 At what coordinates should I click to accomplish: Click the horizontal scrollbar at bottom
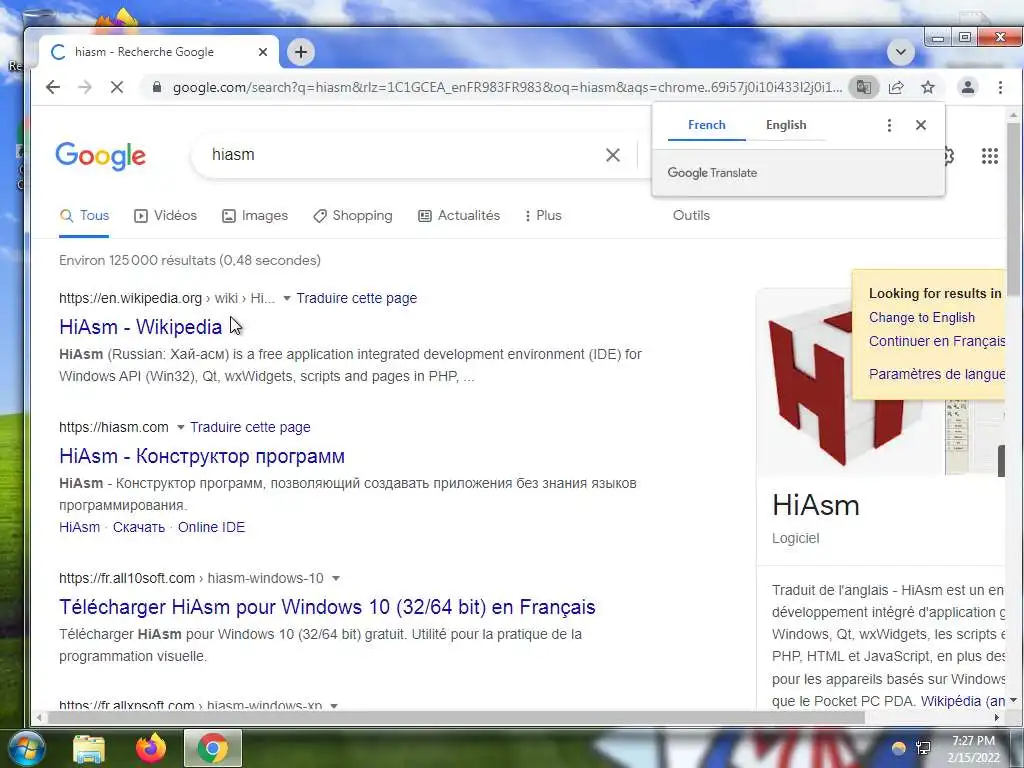pyautogui.click(x=457, y=717)
